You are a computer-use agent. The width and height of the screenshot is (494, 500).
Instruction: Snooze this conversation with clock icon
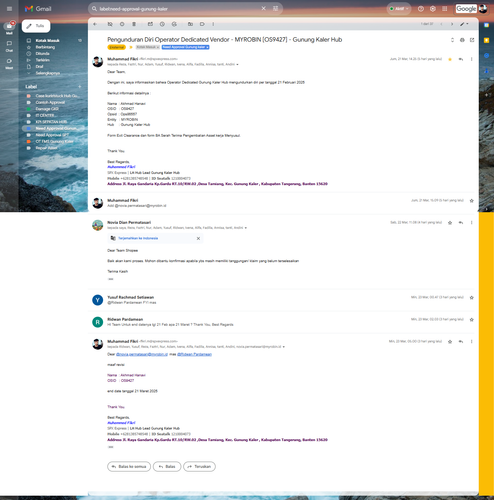162,24
